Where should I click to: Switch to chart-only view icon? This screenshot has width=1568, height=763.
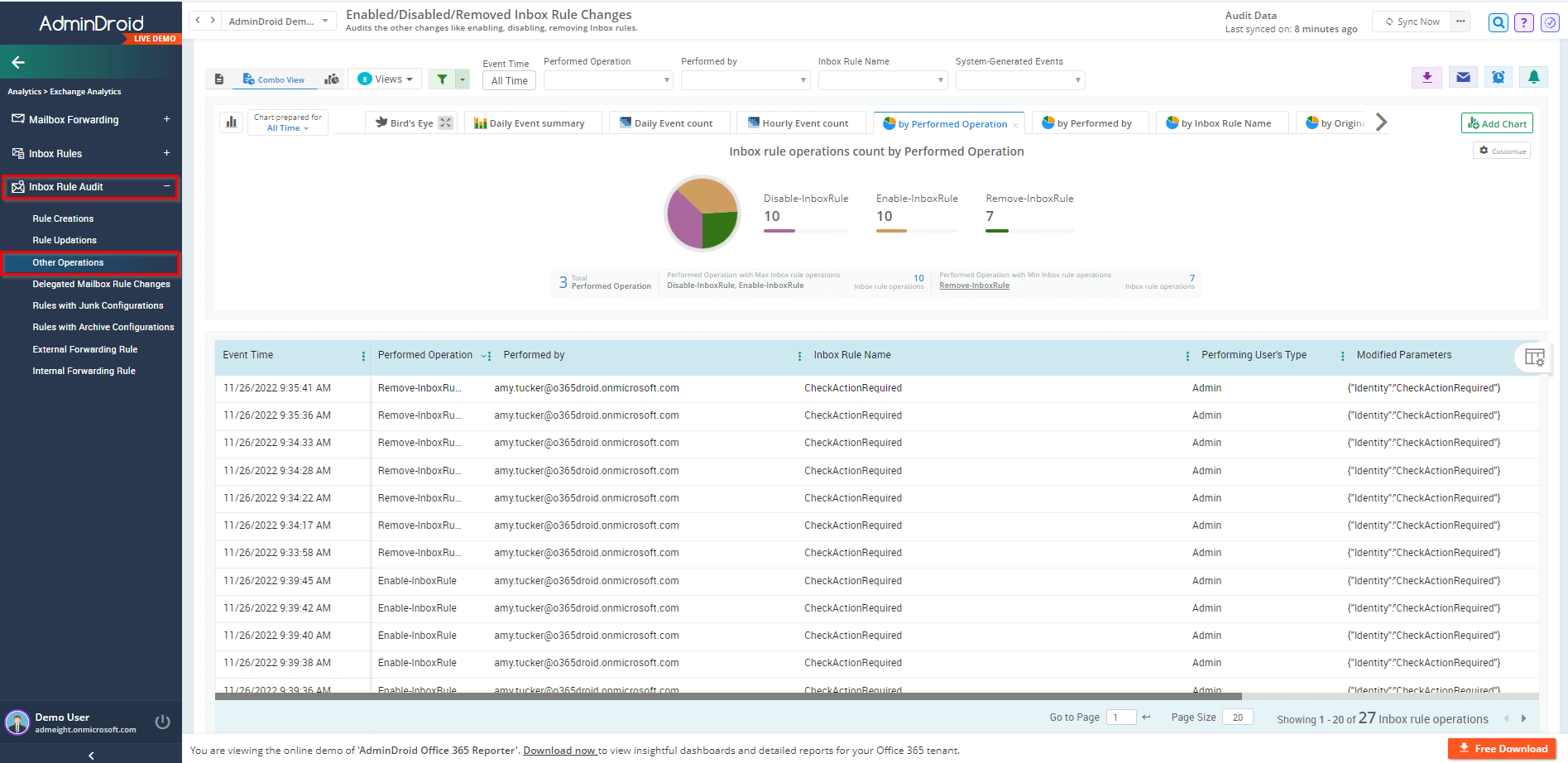(x=332, y=79)
